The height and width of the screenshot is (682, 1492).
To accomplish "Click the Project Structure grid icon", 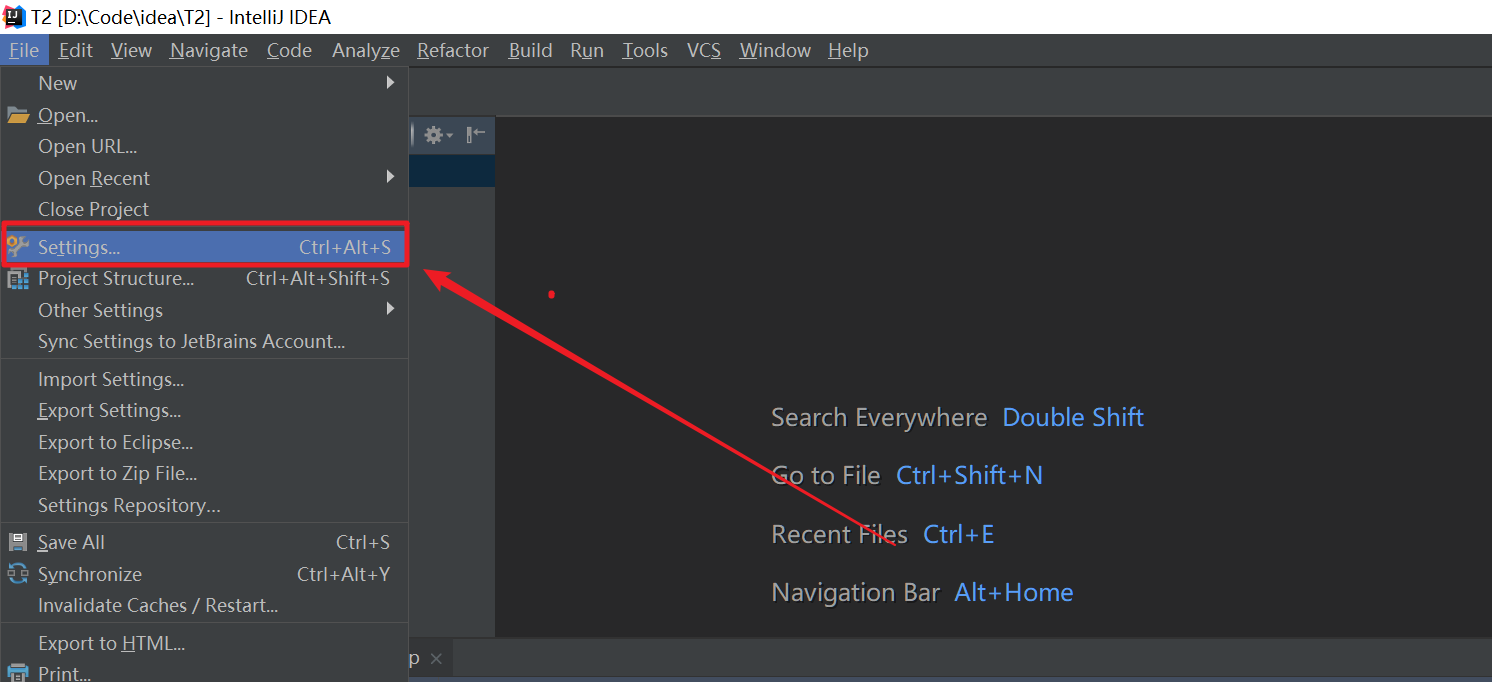I will tap(18, 279).
